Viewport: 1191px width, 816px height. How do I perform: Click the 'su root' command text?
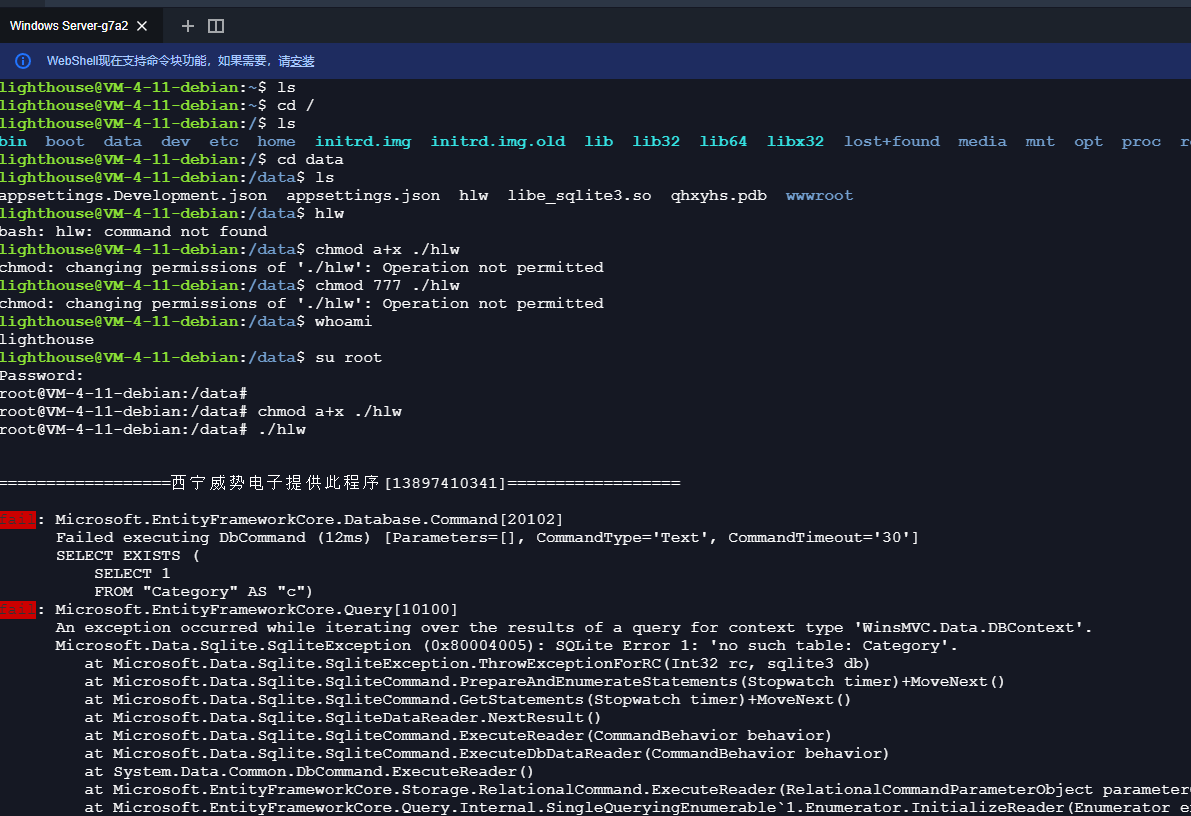point(348,357)
